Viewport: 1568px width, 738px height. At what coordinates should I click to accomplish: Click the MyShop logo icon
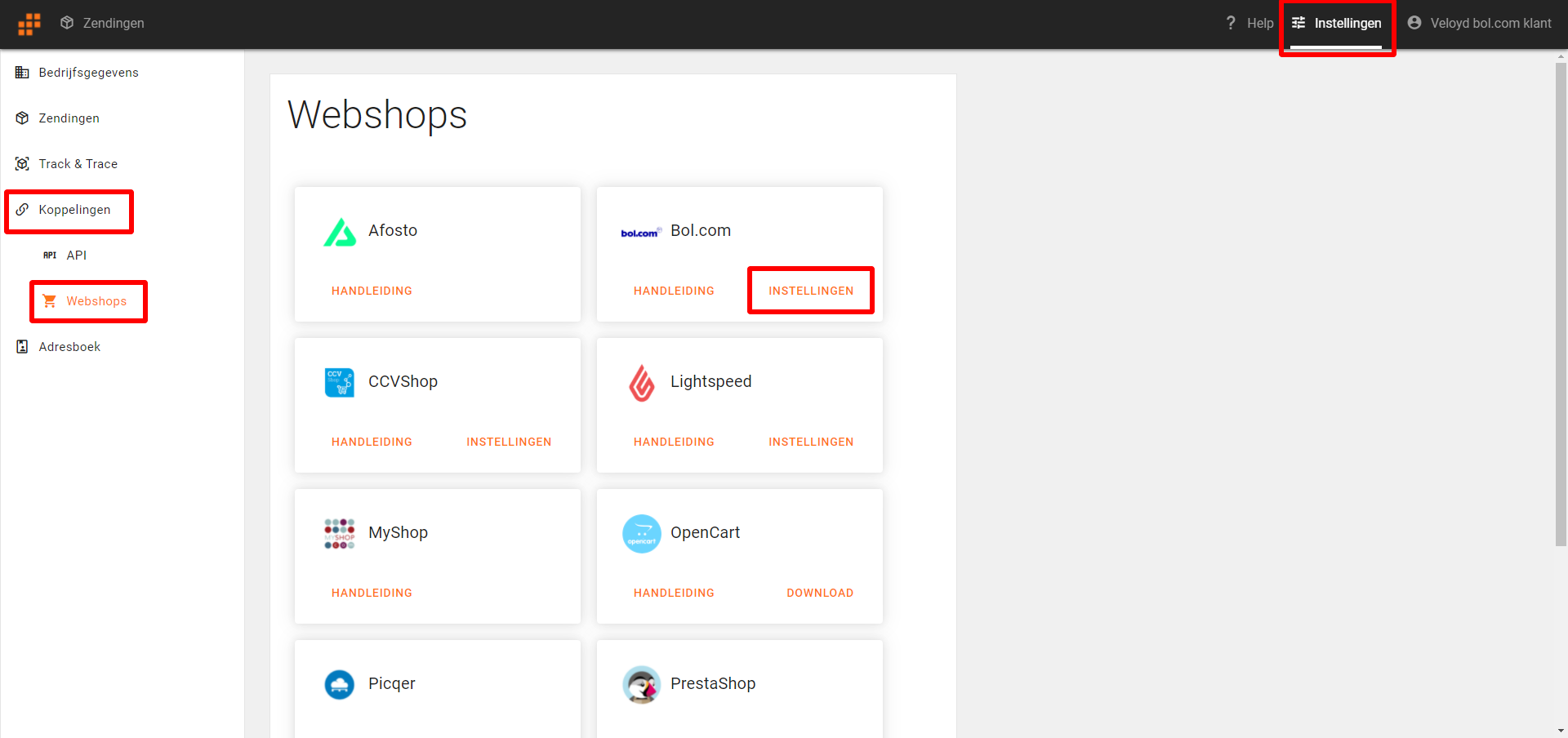point(340,534)
